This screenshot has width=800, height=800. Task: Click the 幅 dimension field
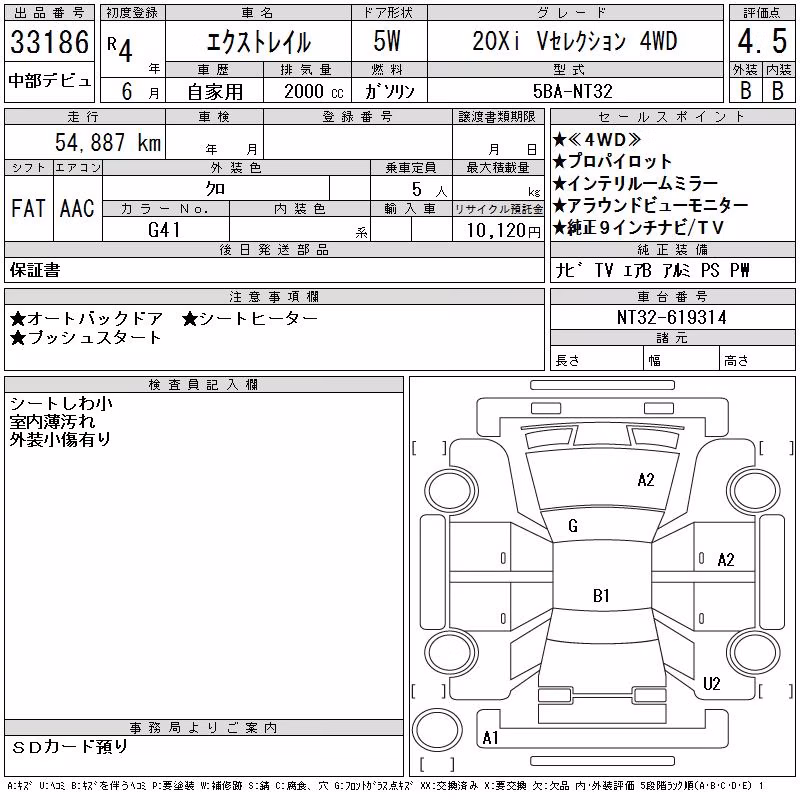coord(682,360)
